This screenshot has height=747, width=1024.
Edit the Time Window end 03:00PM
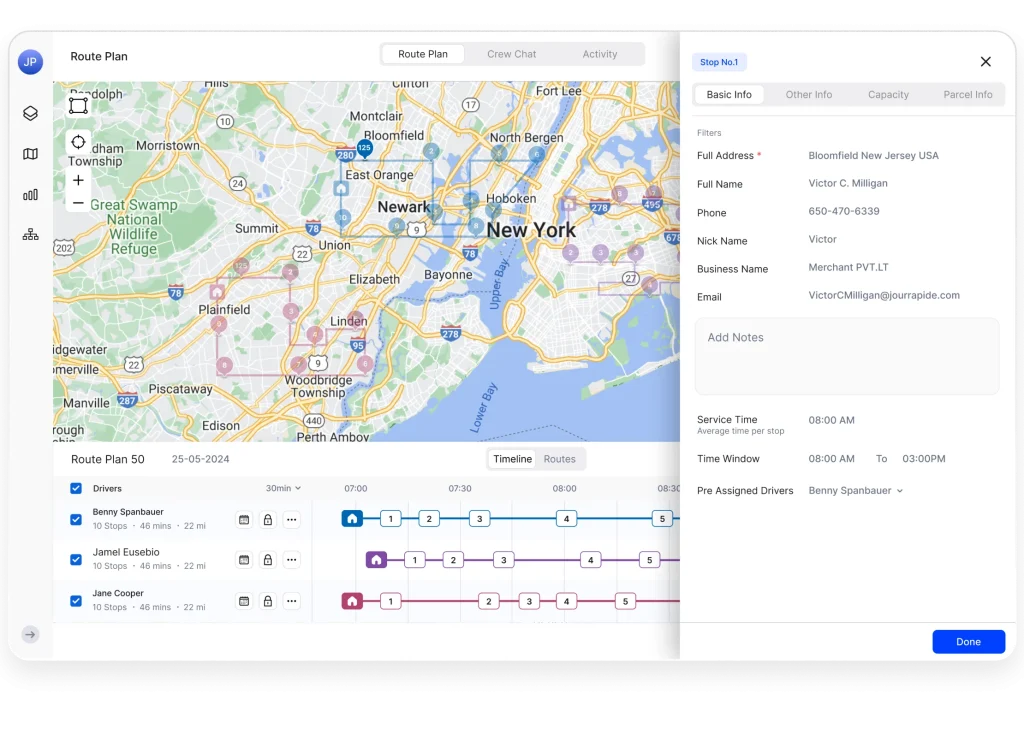pyautogui.click(x=923, y=459)
